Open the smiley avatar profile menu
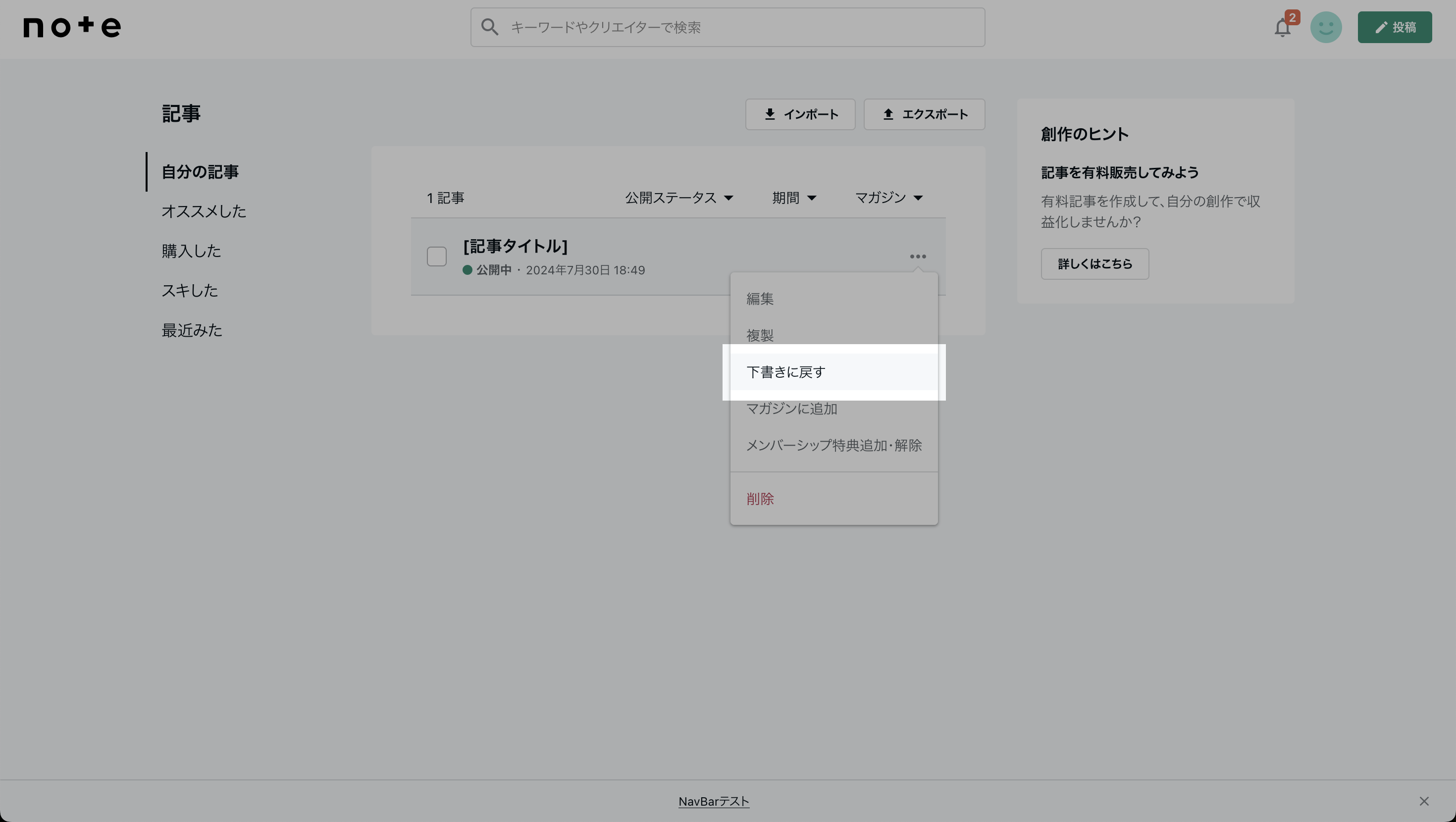1456x822 pixels. point(1326,27)
